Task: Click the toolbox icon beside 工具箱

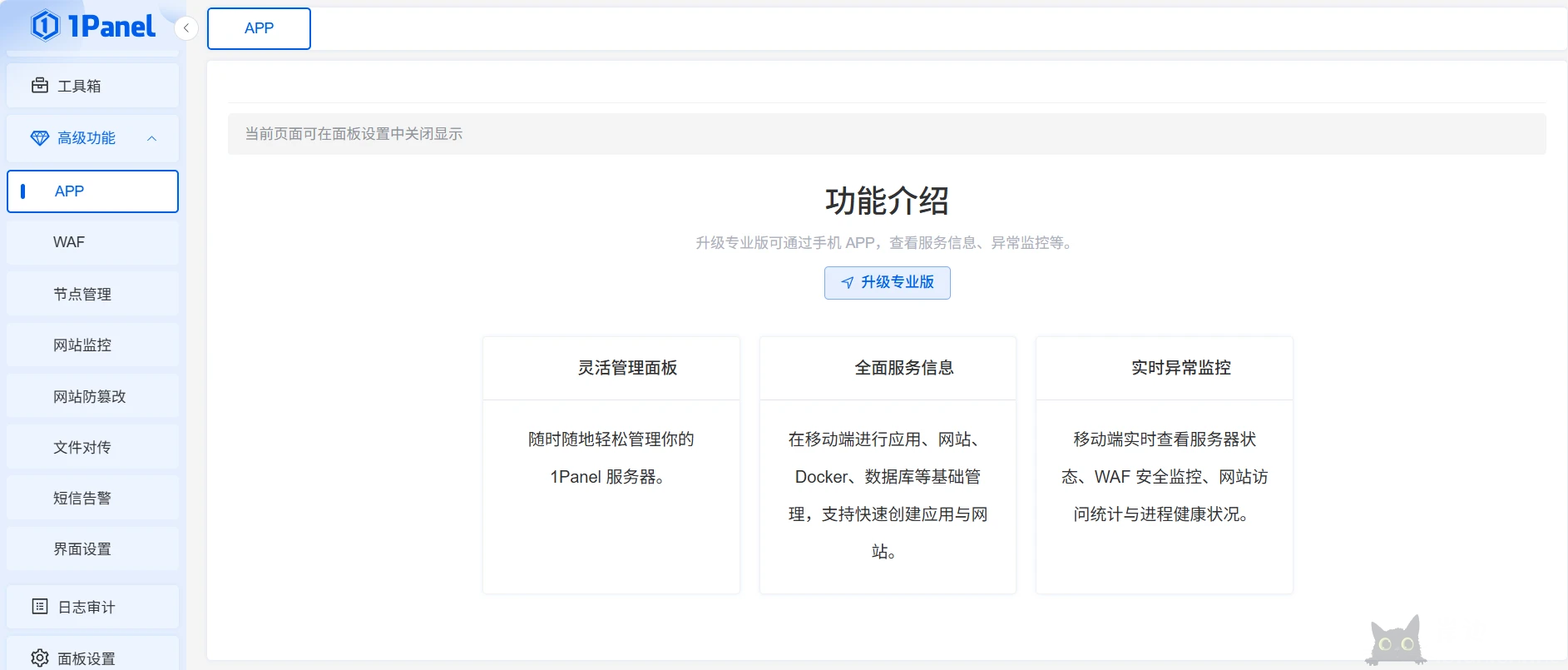Action: pyautogui.click(x=39, y=86)
